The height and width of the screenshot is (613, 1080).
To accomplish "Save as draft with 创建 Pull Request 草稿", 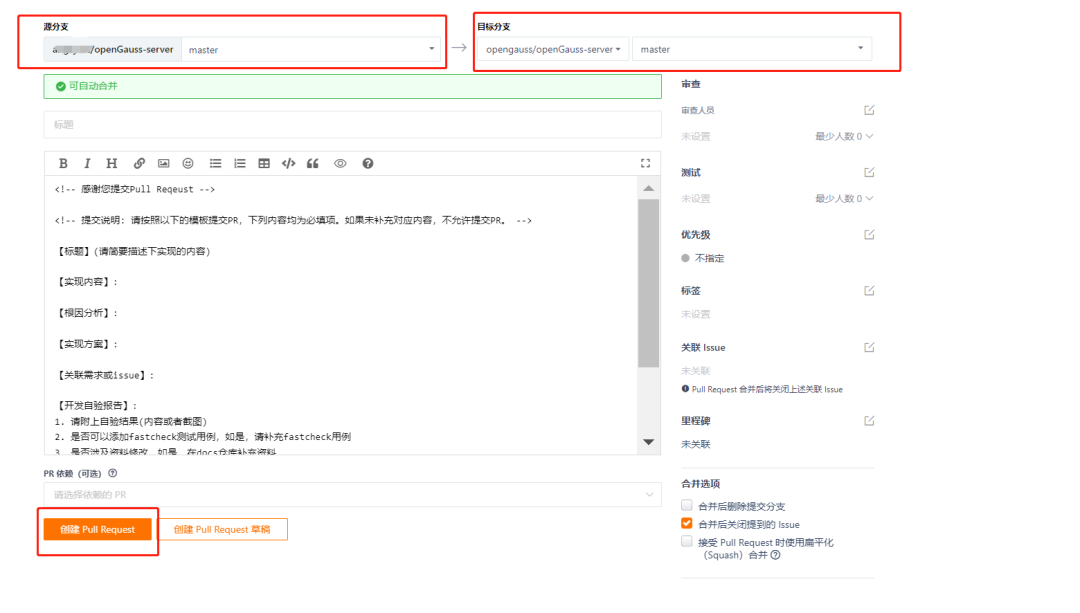I will click(222, 530).
